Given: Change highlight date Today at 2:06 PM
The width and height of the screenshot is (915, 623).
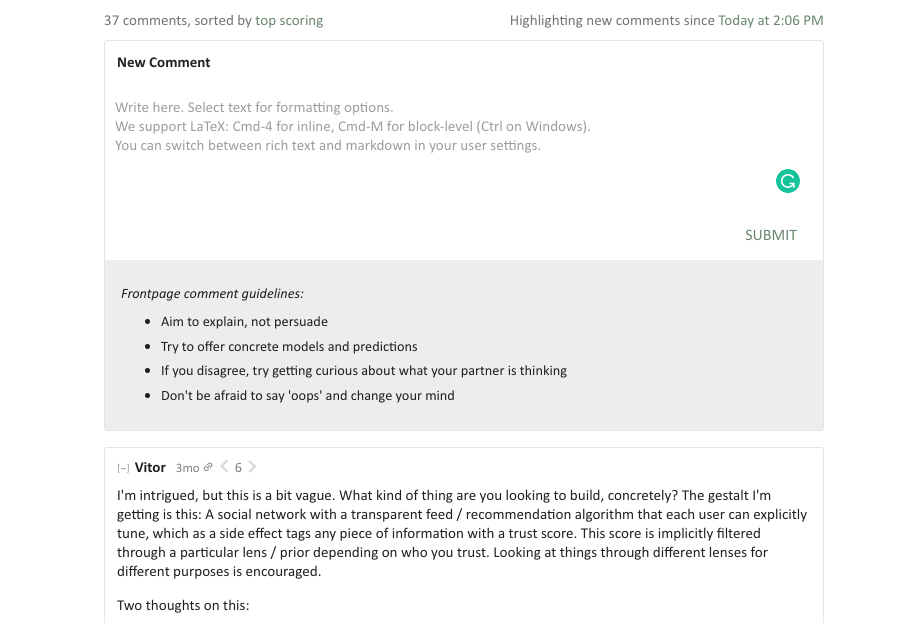Looking at the screenshot, I should 770,20.
